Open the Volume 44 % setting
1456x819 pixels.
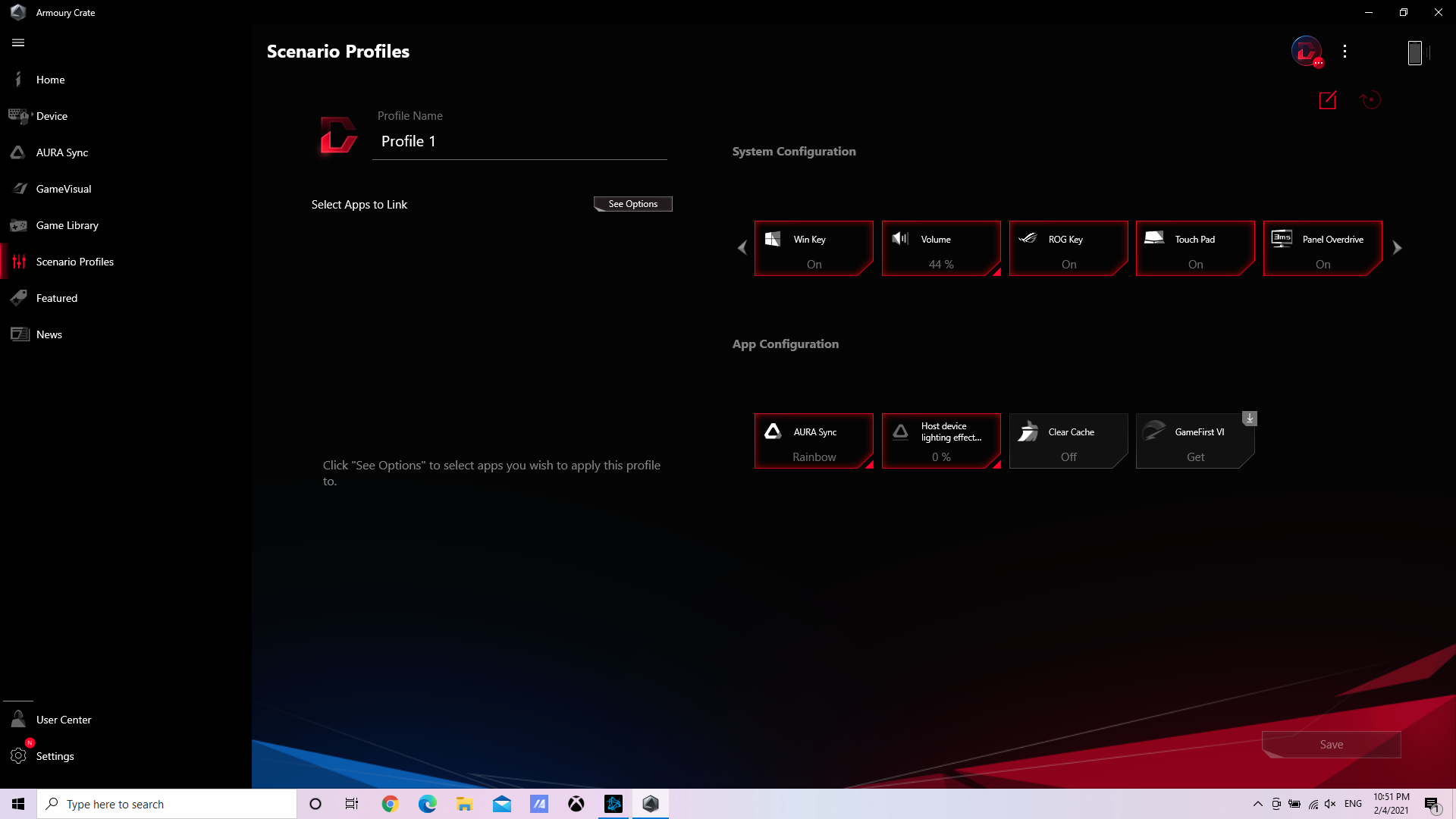941,249
